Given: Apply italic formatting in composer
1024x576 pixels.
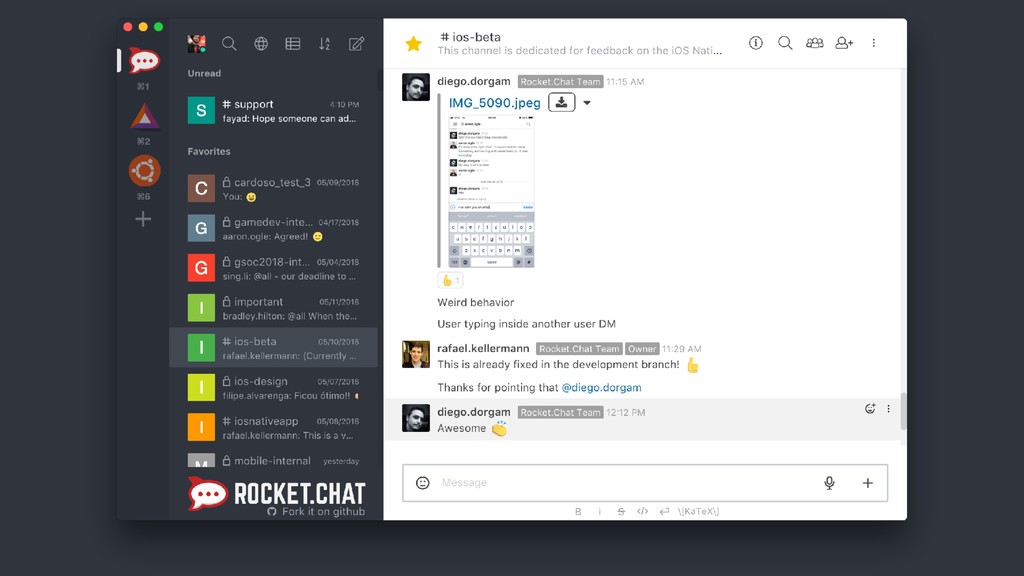Looking at the screenshot, I should click(x=600, y=511).
